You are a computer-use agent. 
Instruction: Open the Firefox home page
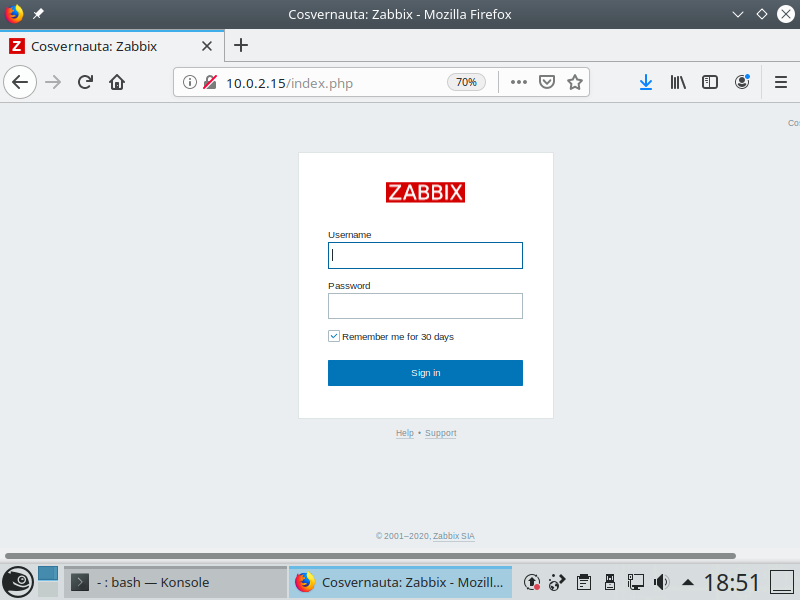(117, 82)
